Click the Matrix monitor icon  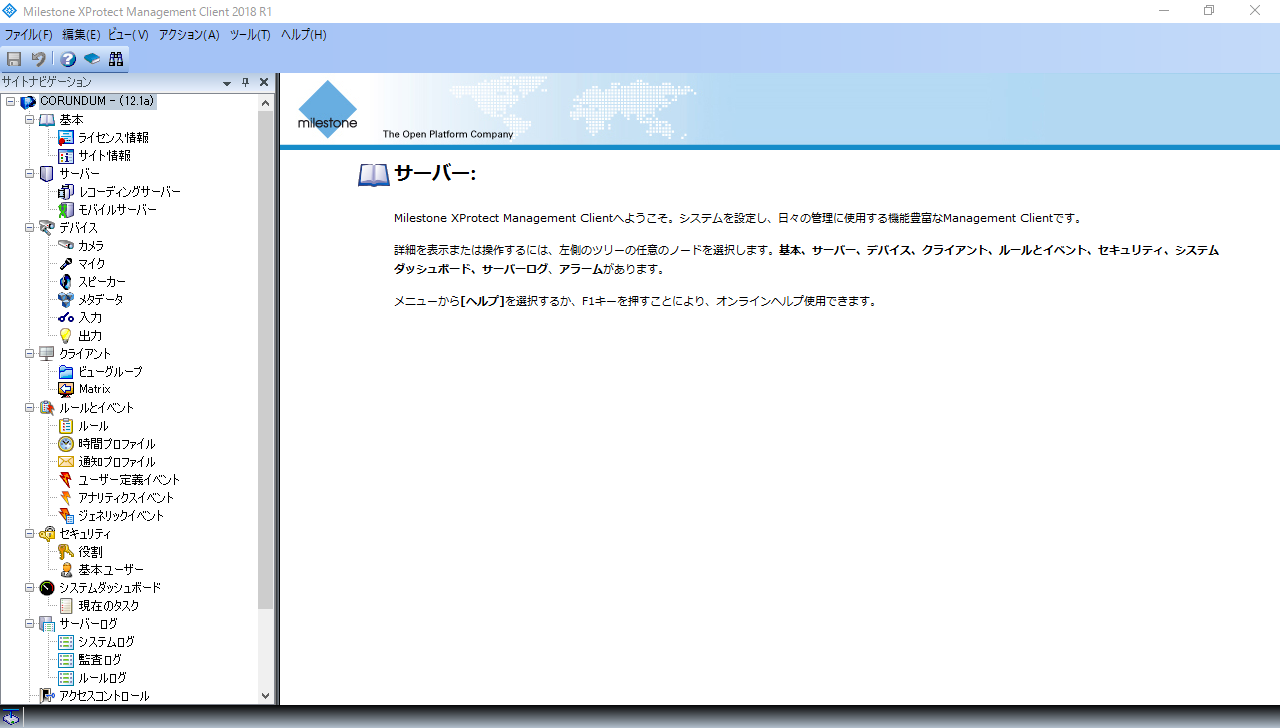click(x=66, y=389)
